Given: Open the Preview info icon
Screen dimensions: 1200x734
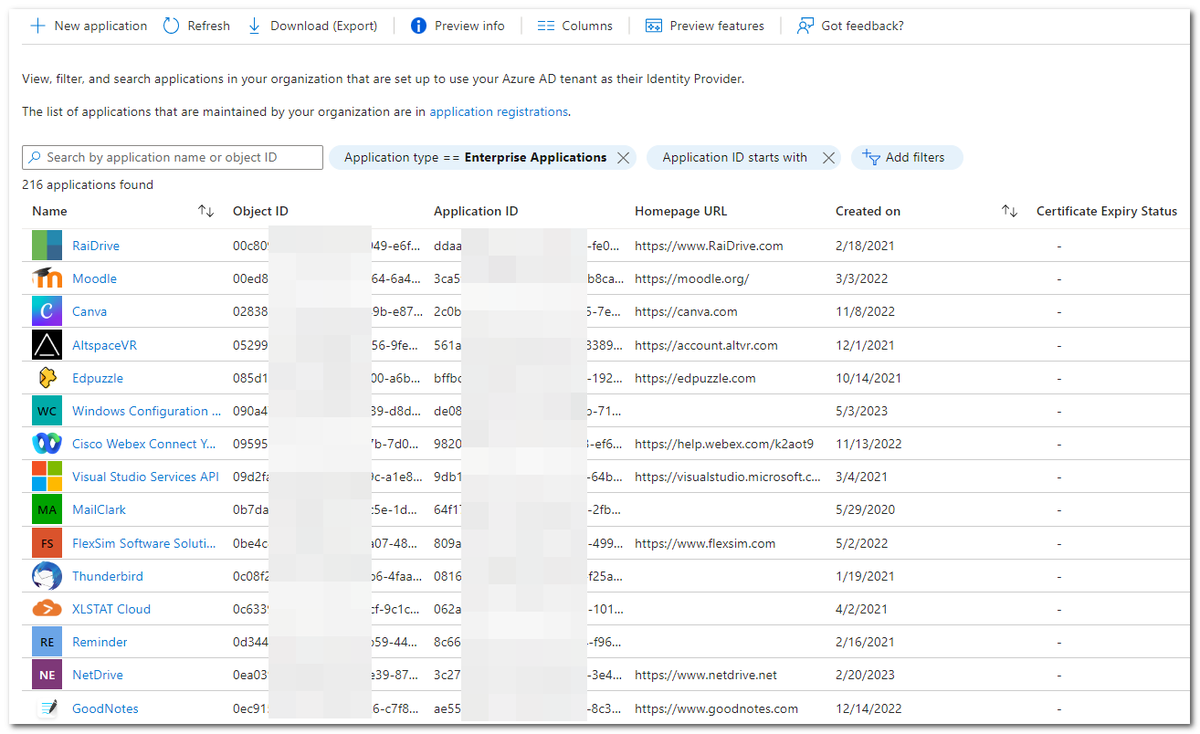Looking at the screenshot, I should tap(419, 26).
